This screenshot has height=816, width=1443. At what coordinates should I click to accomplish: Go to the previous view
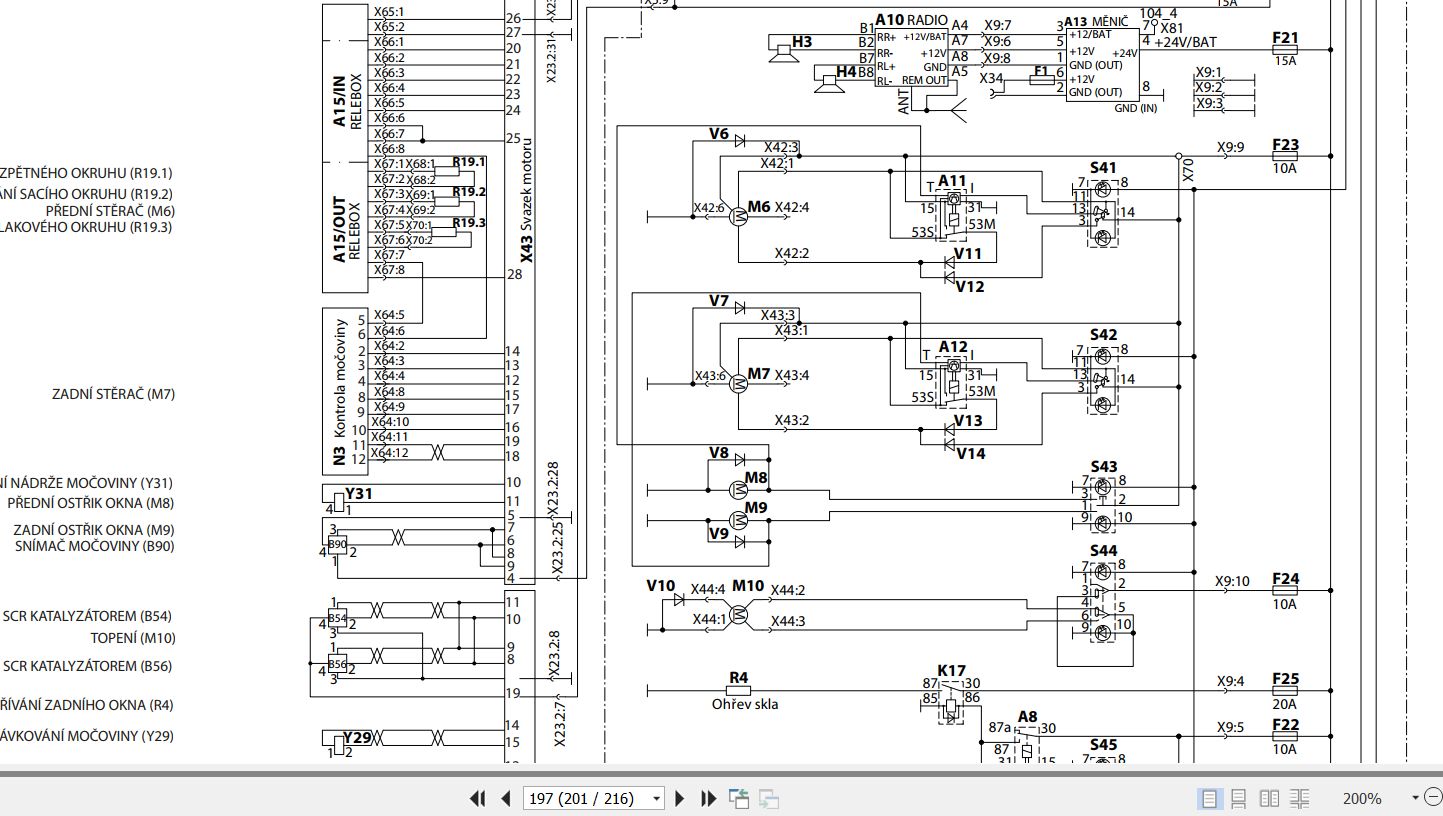point(739,798)
